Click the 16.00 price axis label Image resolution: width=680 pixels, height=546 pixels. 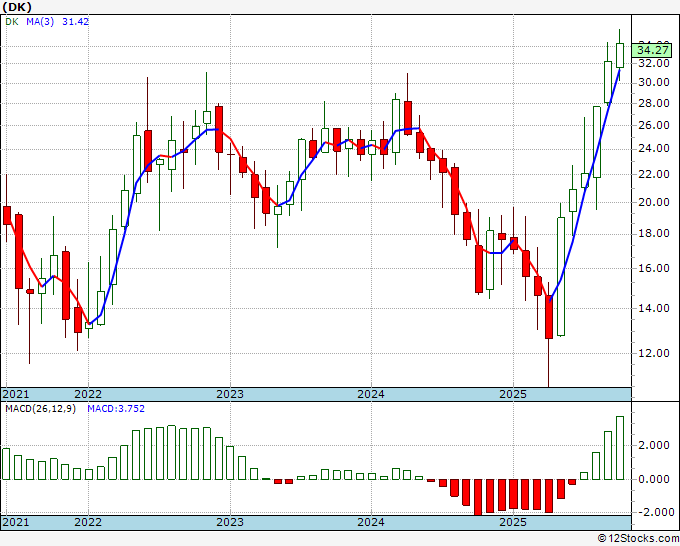tap(654, 268)
